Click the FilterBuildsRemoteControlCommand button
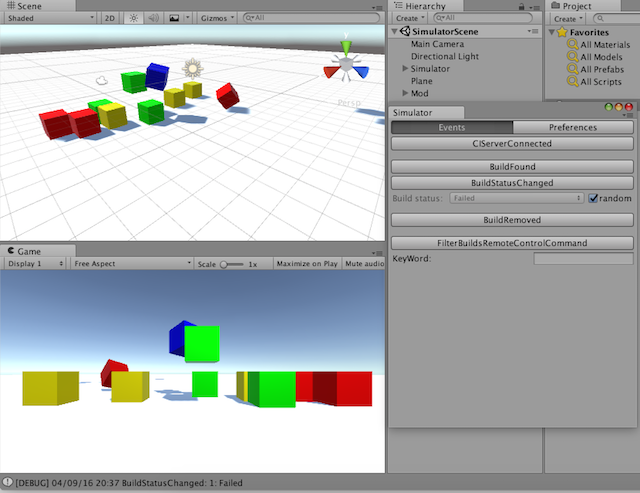 [x=512, y=243]
